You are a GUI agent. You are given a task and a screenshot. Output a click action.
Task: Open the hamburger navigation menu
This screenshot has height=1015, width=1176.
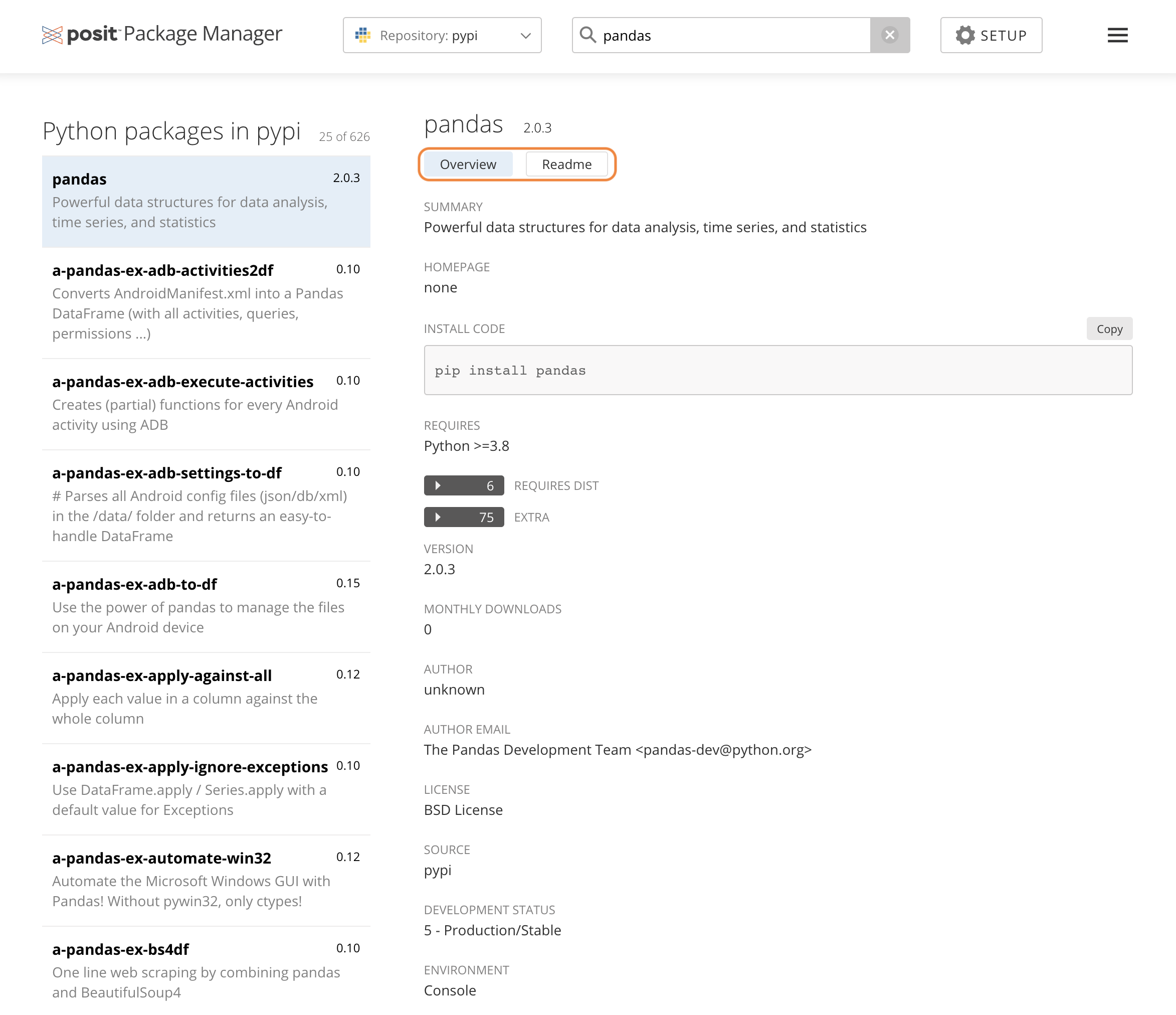[x=1117, y=35]
